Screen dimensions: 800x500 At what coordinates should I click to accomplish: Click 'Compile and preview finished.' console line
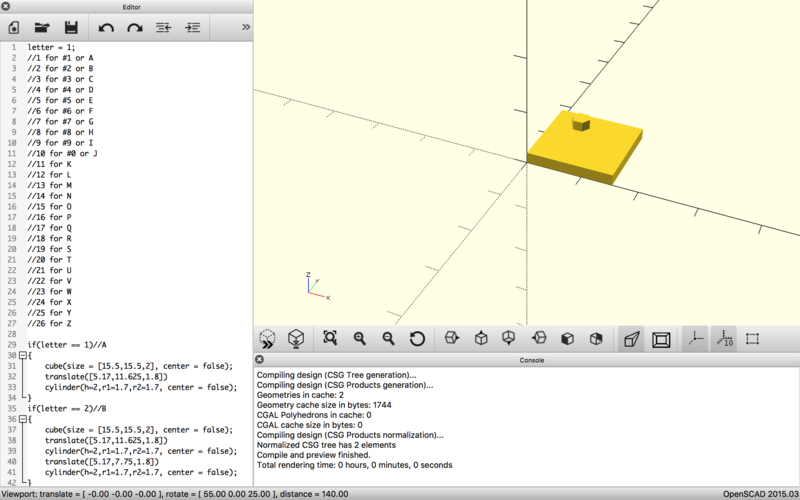click(x=313, y=455)
